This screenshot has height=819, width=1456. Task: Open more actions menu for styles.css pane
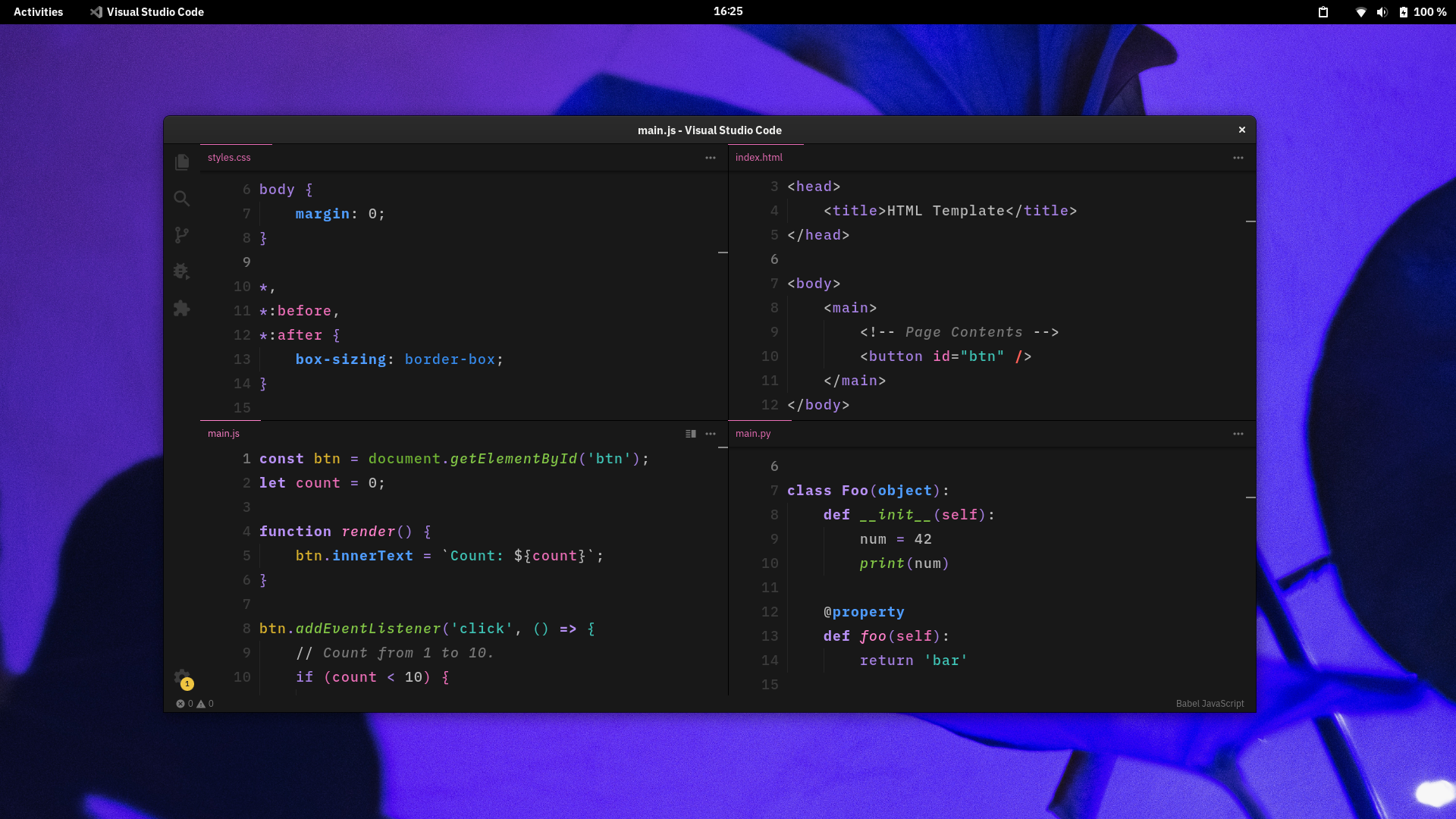[711, 158]
